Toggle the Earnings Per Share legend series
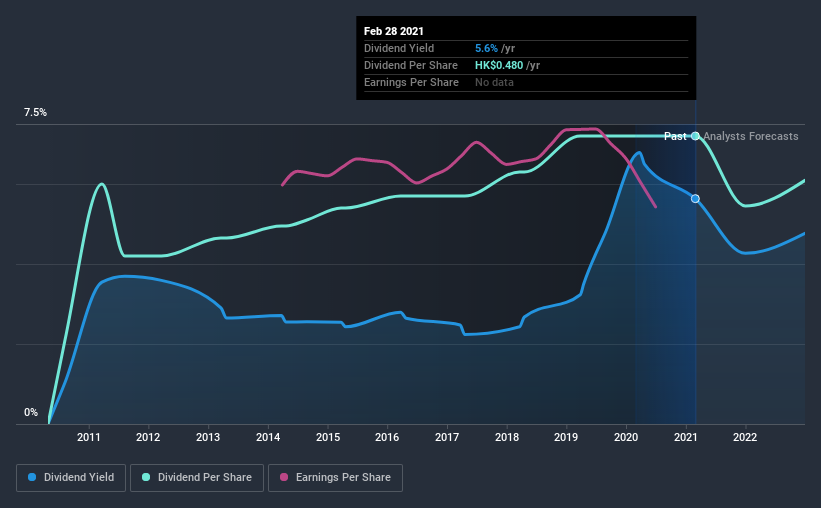 [x=335, y=478]
